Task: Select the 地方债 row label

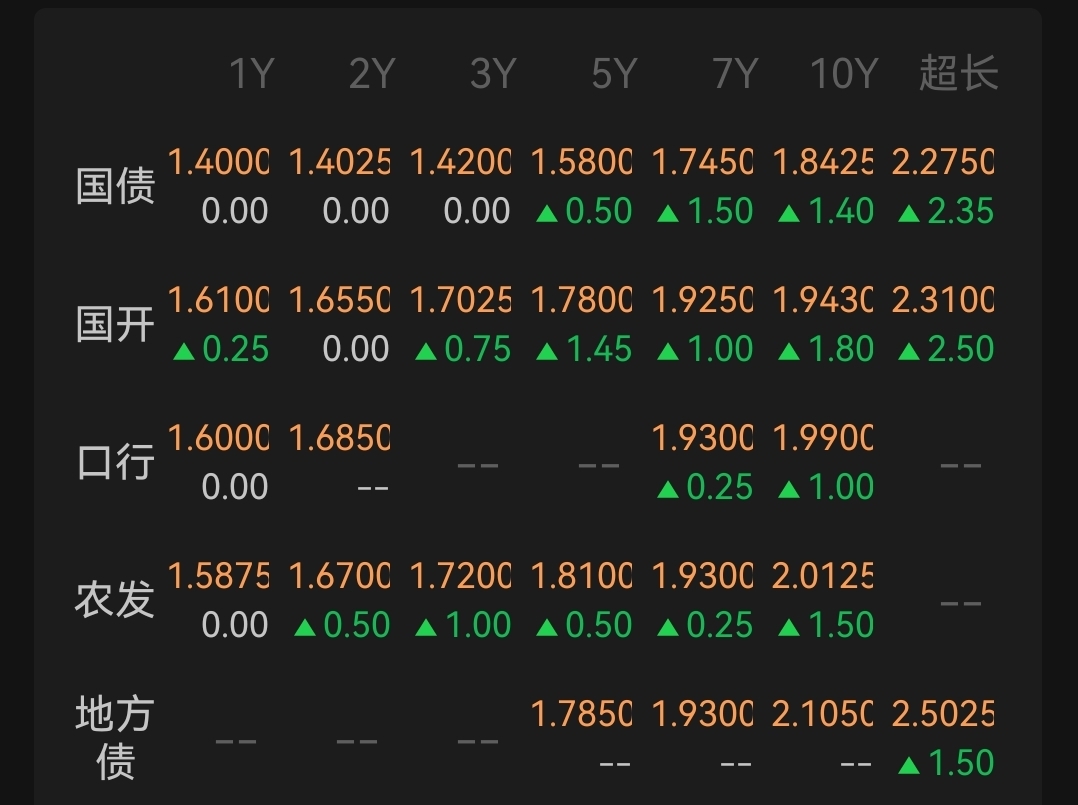Action: (x=115, y=738)
